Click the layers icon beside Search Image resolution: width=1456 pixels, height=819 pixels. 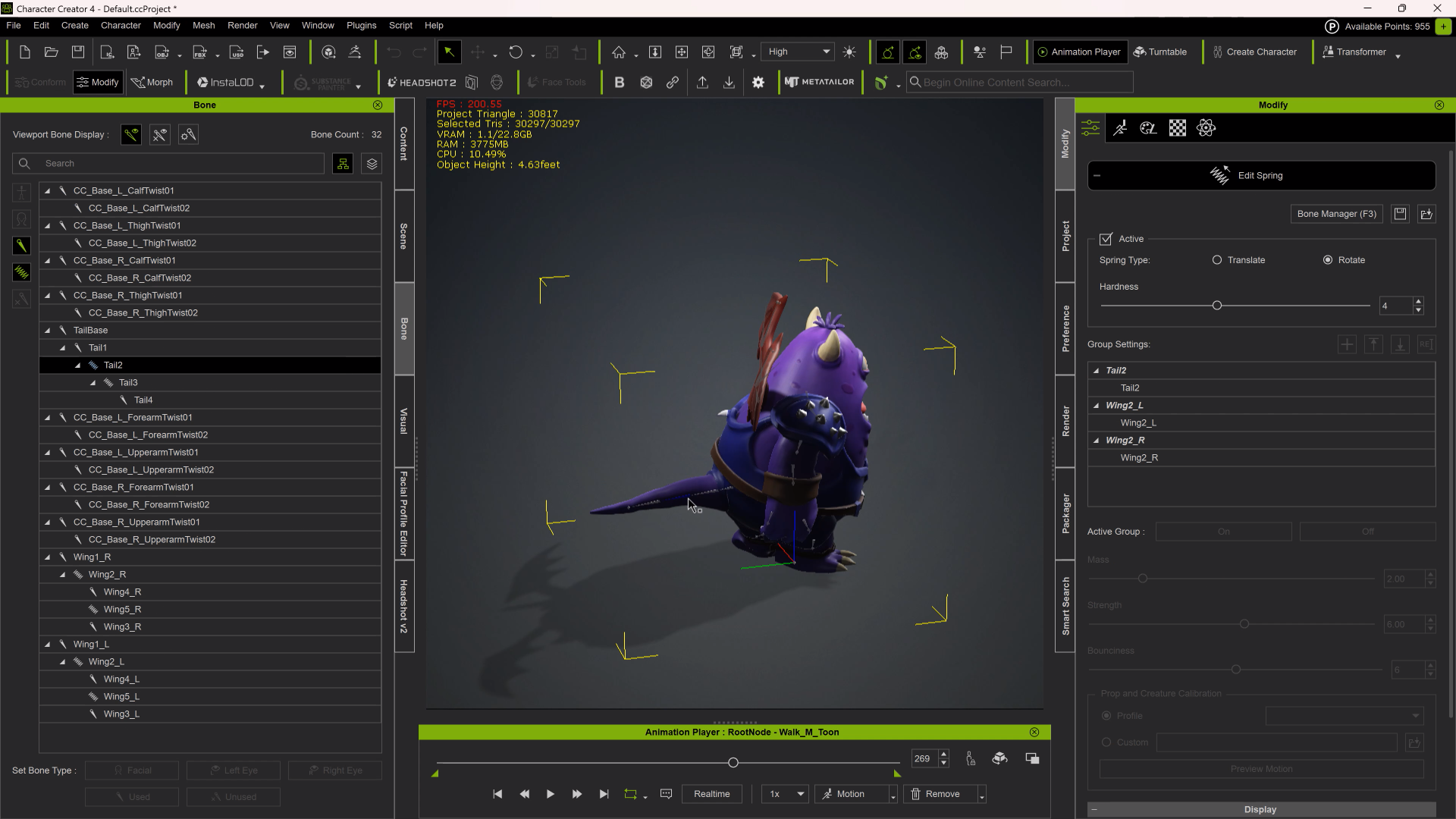[372, 164]
